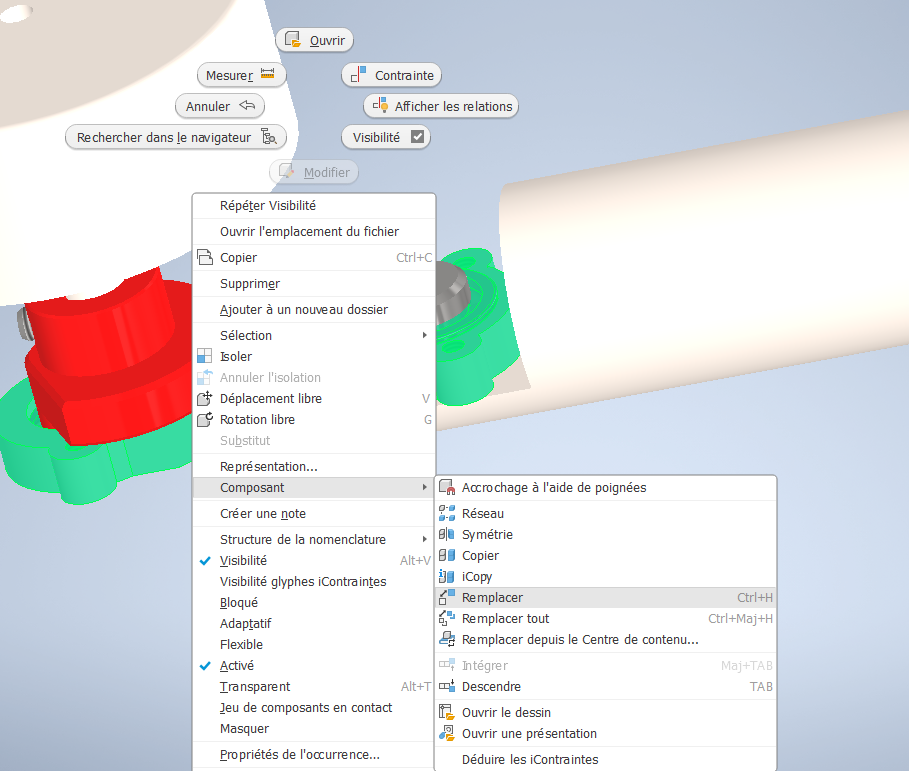
Task: Click the Rotation libre icon
Action: coord(205,420)
